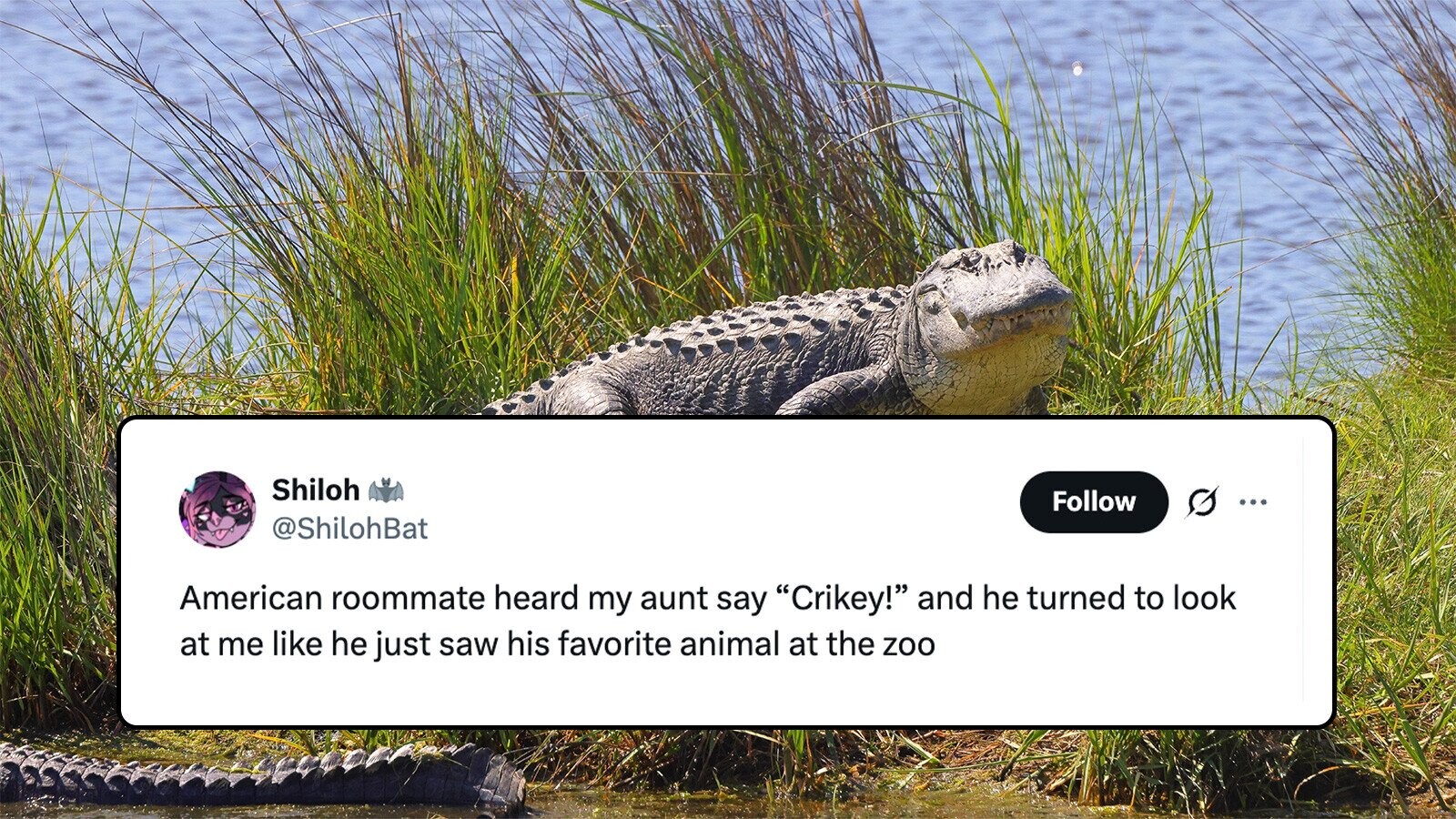Click the bright white sparkle on the water
The width and height of the screenshot is (1456, 819).
(x=1077, y=68)
